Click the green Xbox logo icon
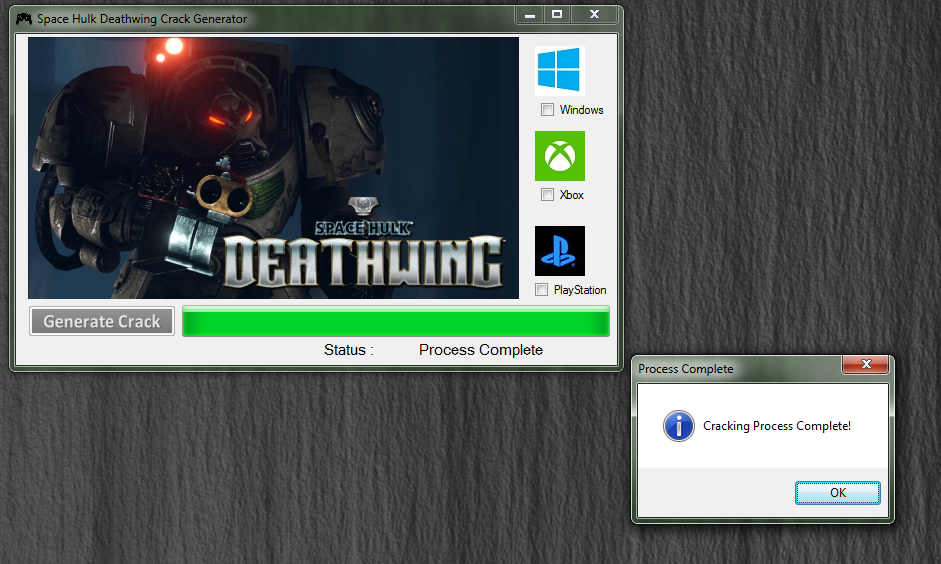941x564 pixels. click(560, 156)
